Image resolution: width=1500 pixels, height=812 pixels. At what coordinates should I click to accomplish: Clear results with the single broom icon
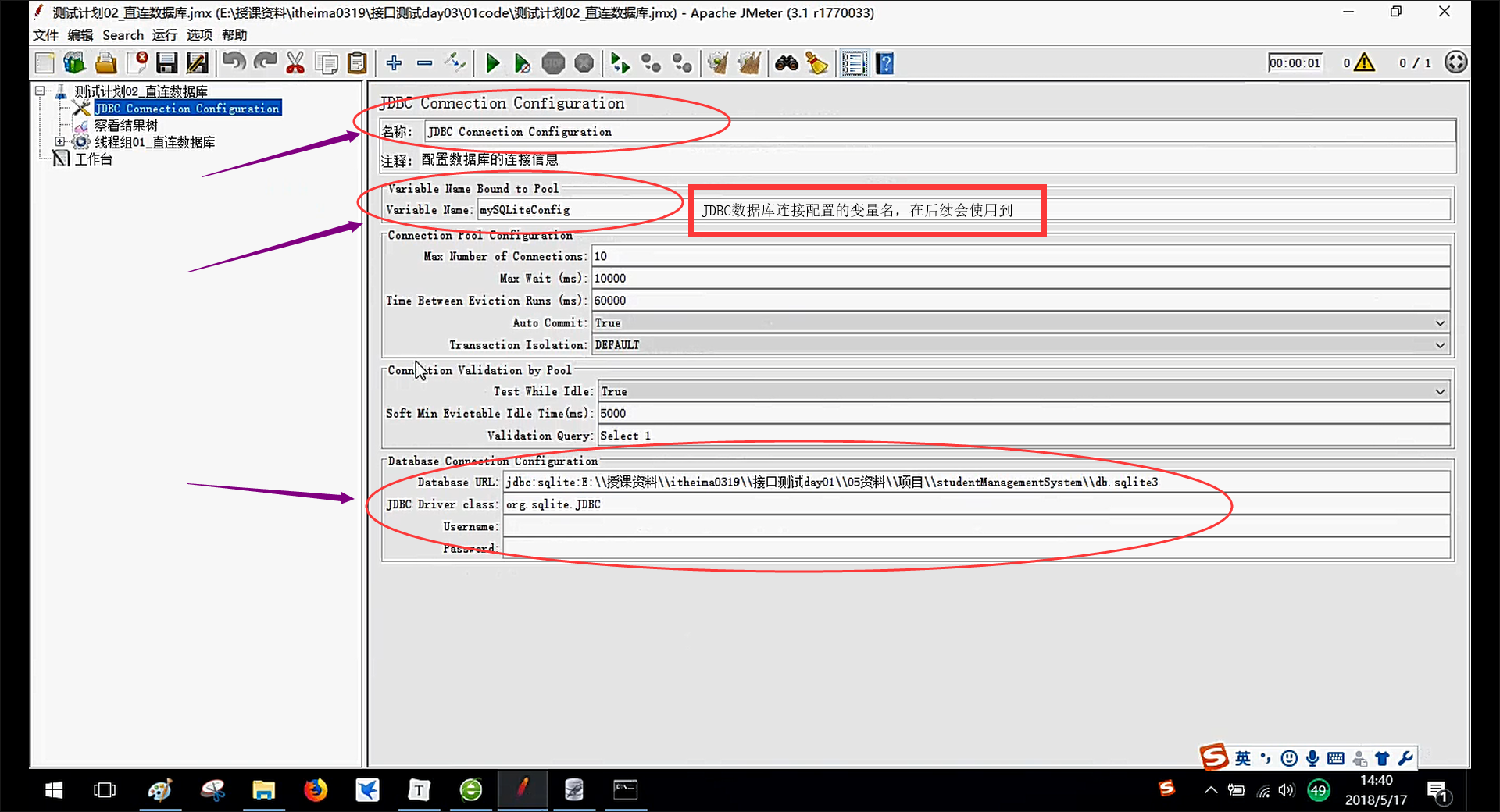pyautogui.click(x=718, y=63)
